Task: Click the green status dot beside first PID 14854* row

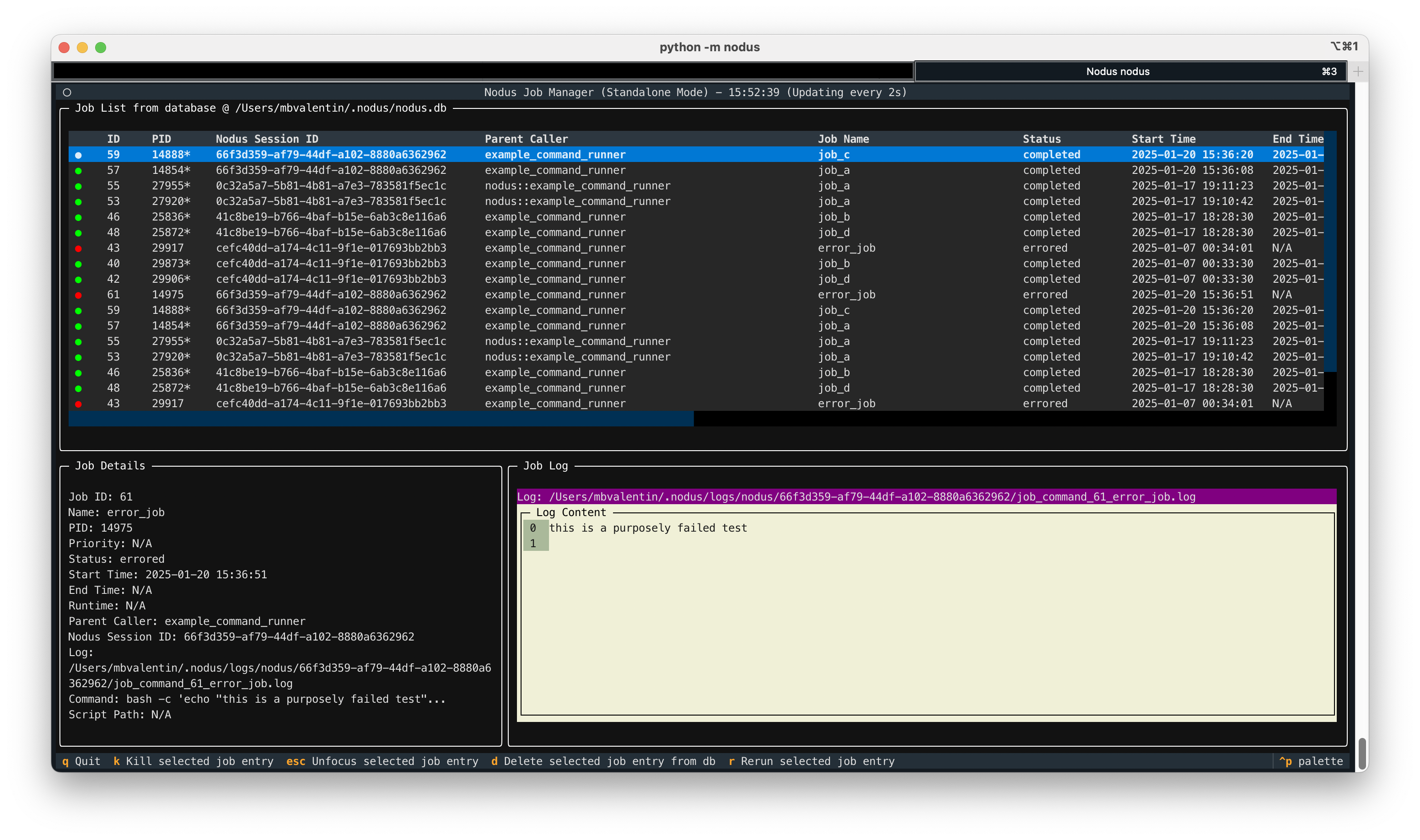Action: pyautogui.click(x=78, y=170)
